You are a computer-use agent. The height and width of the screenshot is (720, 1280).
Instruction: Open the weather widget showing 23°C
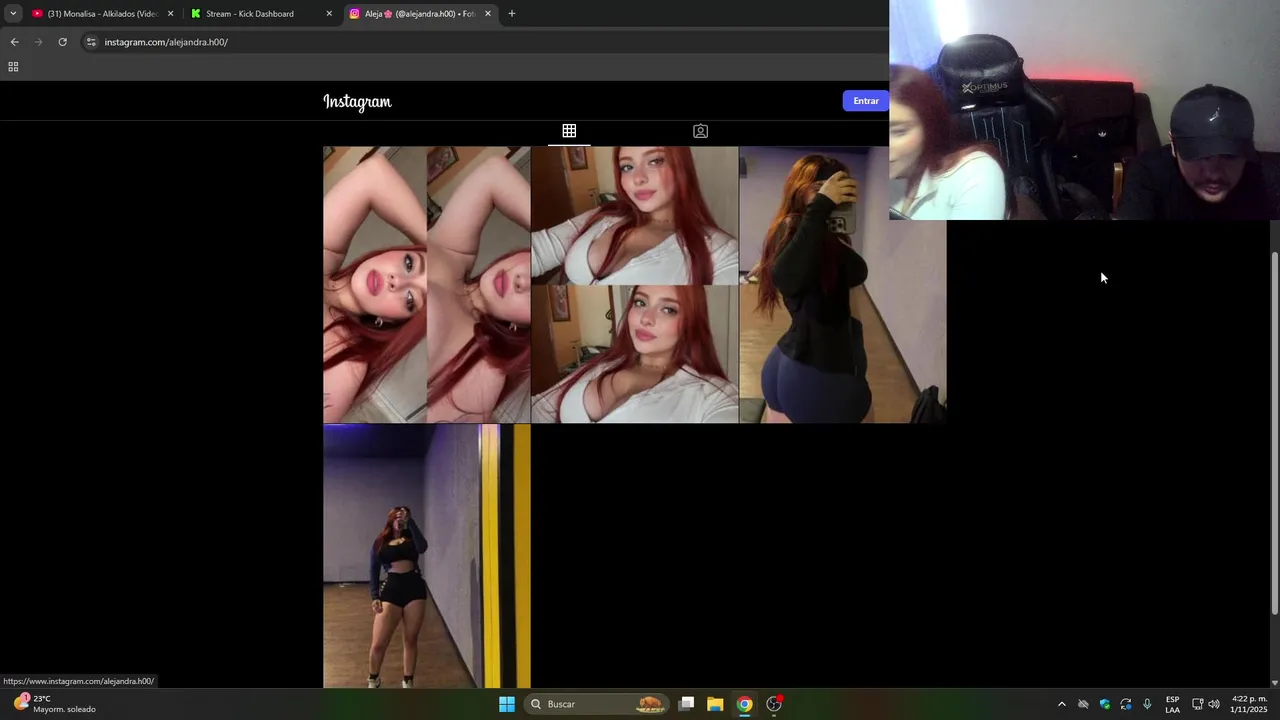[x=55, y=704]
